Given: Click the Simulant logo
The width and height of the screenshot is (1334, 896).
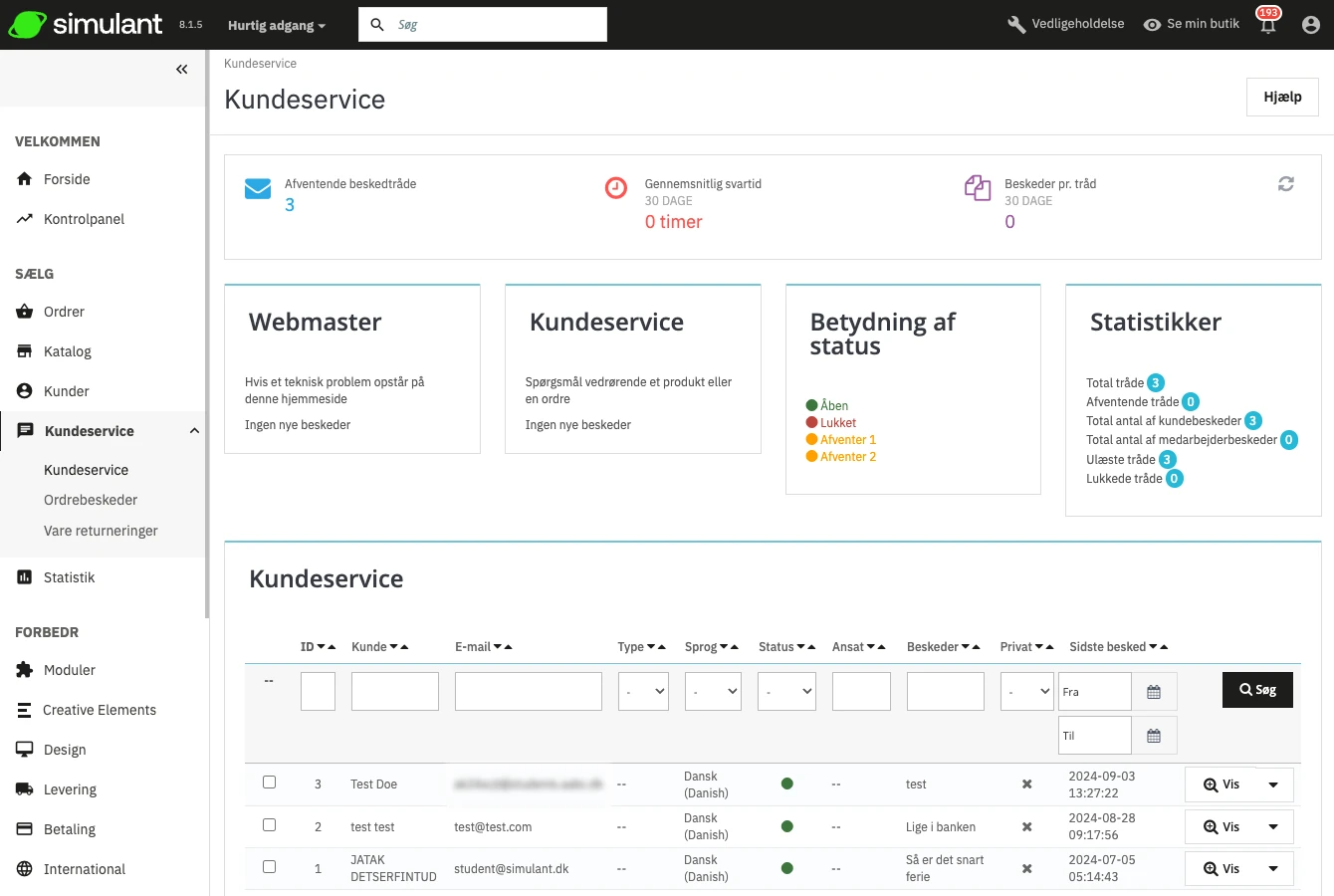Looking at the screenshot, I should 86,24.
